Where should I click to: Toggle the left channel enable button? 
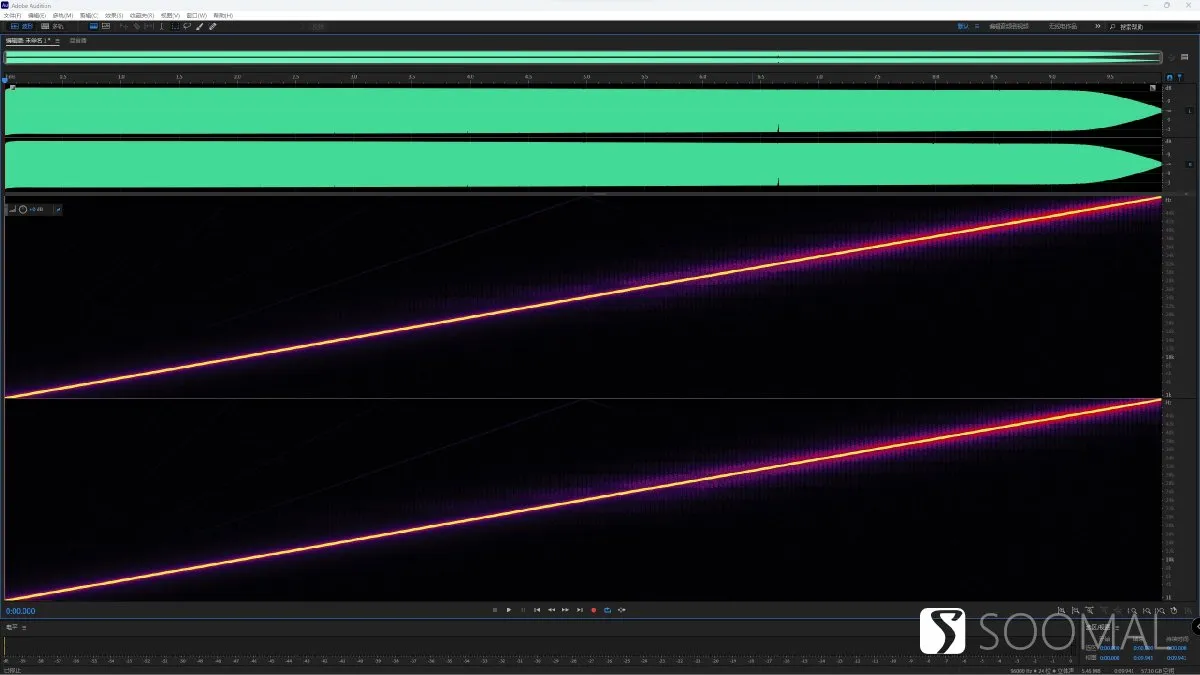coord(1189,111)
